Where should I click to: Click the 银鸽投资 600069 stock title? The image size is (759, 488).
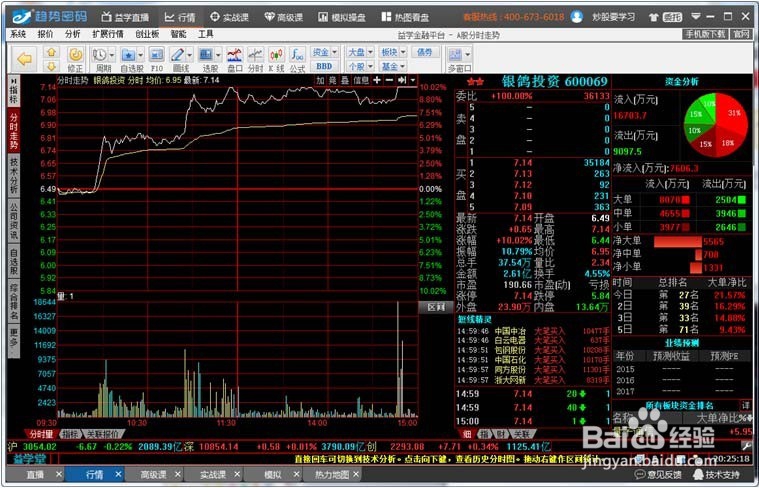pyautogui.click(x=554, y=81)
